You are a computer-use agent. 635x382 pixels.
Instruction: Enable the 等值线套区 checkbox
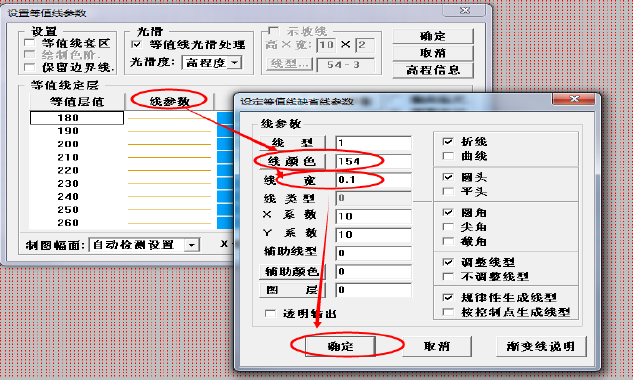(29, 43)
